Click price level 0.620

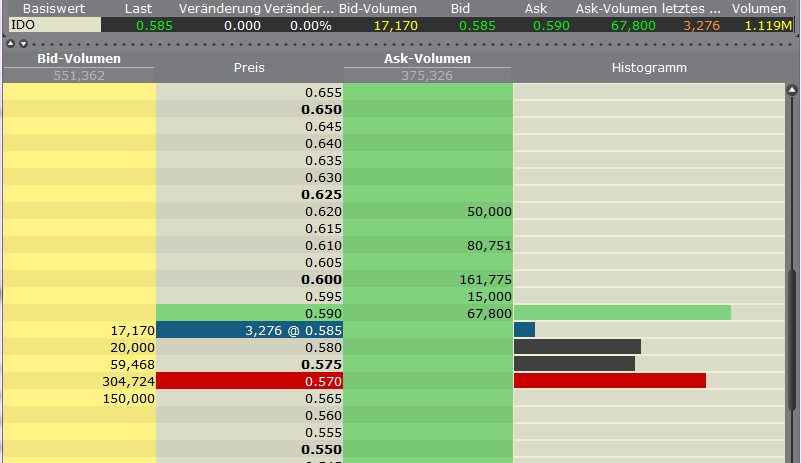[x=323, y=212]
